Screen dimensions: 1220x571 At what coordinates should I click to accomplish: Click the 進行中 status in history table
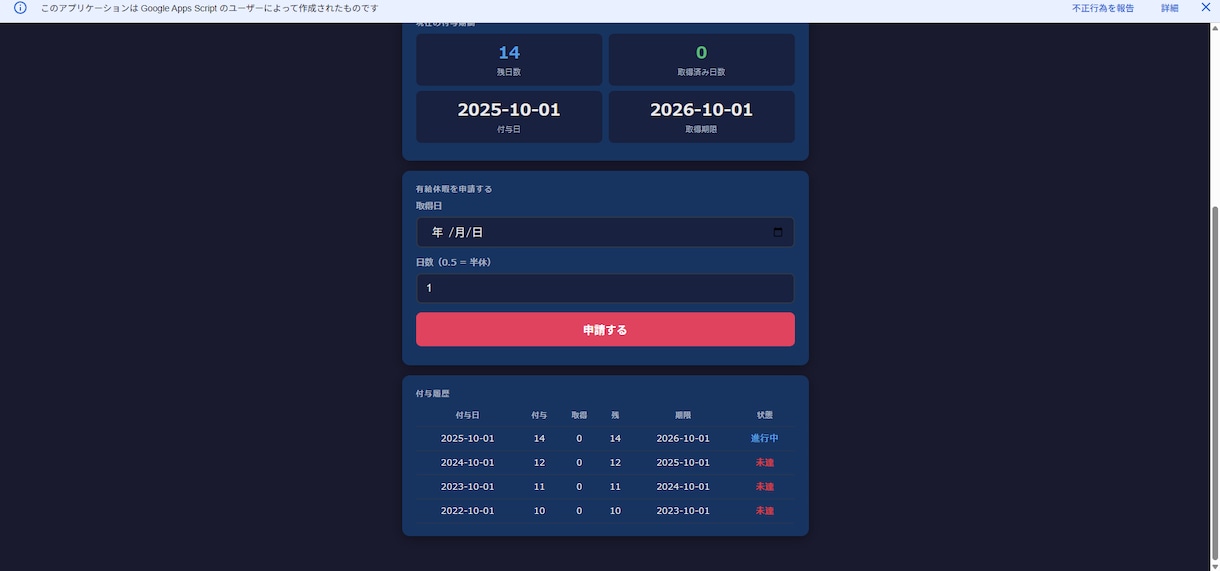pos(765,439)
